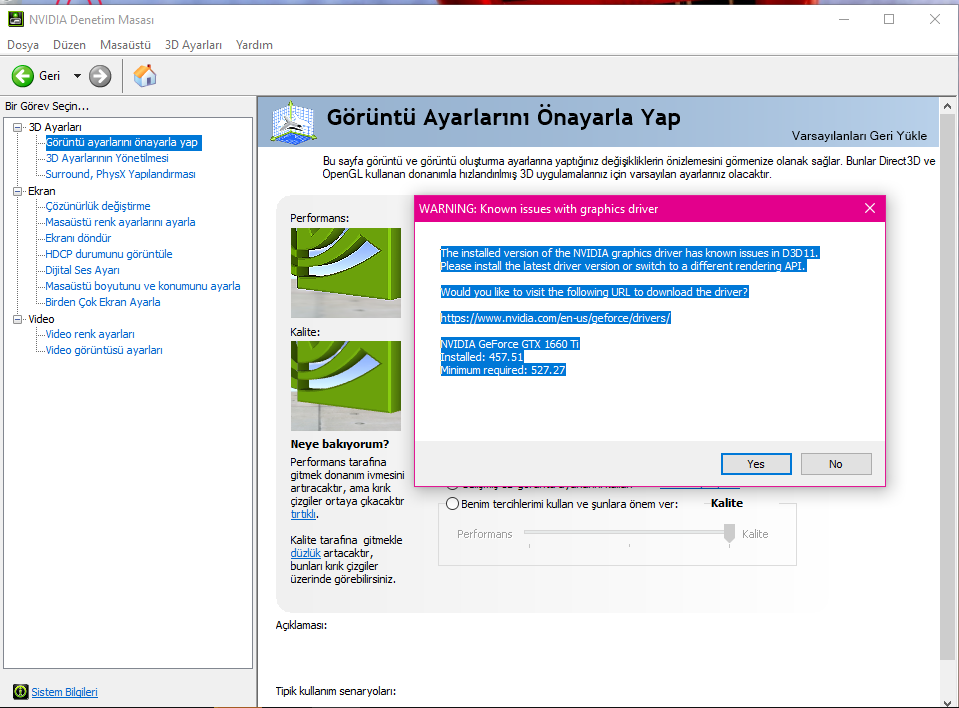Click the 3D page header icon

(x=294, y=122)
